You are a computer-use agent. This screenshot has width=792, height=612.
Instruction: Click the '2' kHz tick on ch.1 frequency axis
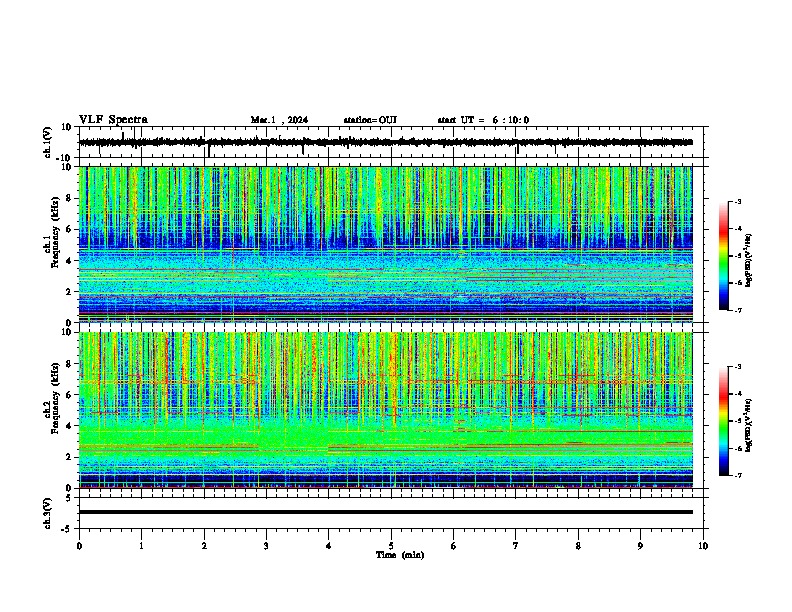[69, 292]
